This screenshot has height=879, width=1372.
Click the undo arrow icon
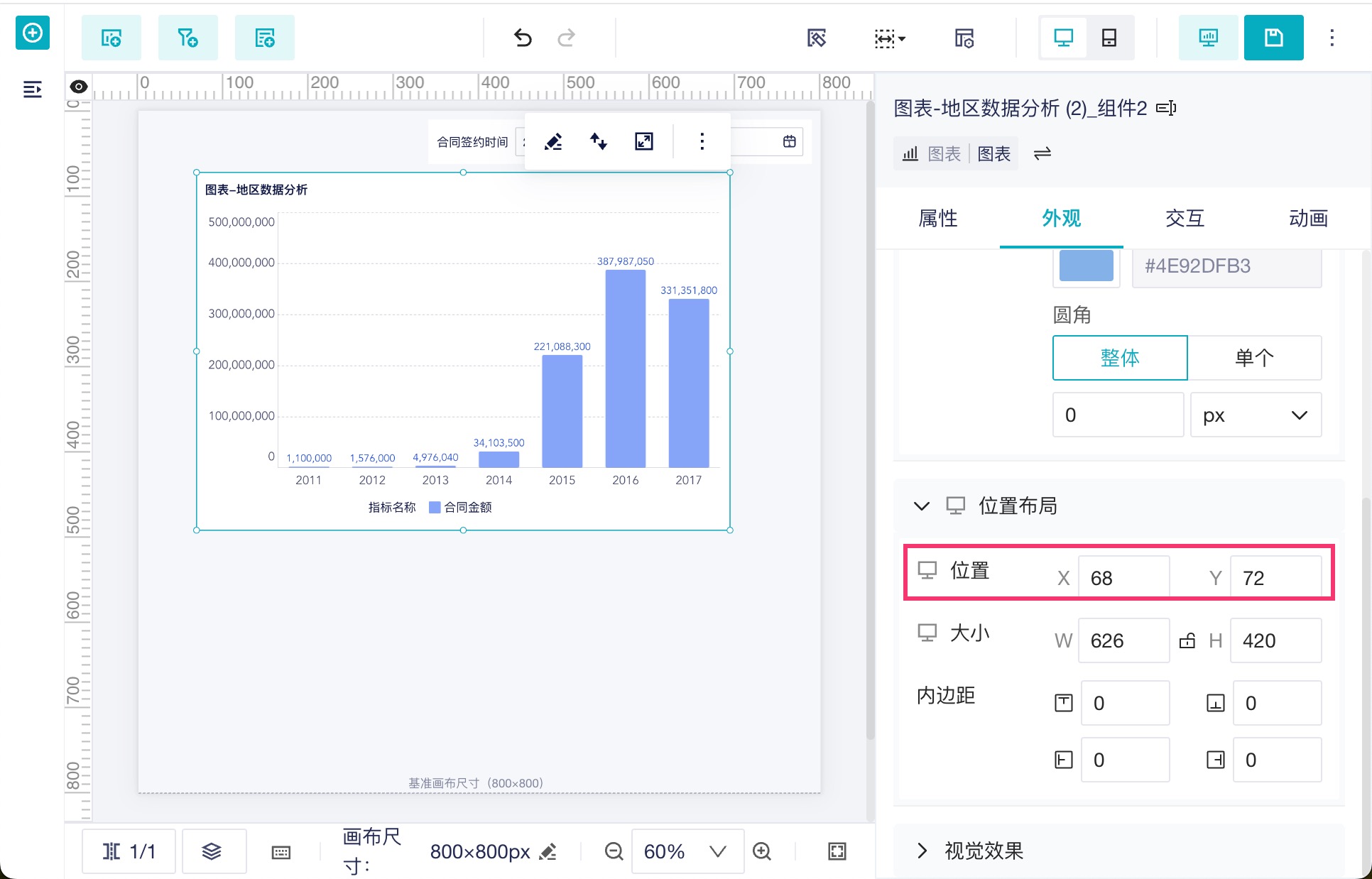click(523, 38)
